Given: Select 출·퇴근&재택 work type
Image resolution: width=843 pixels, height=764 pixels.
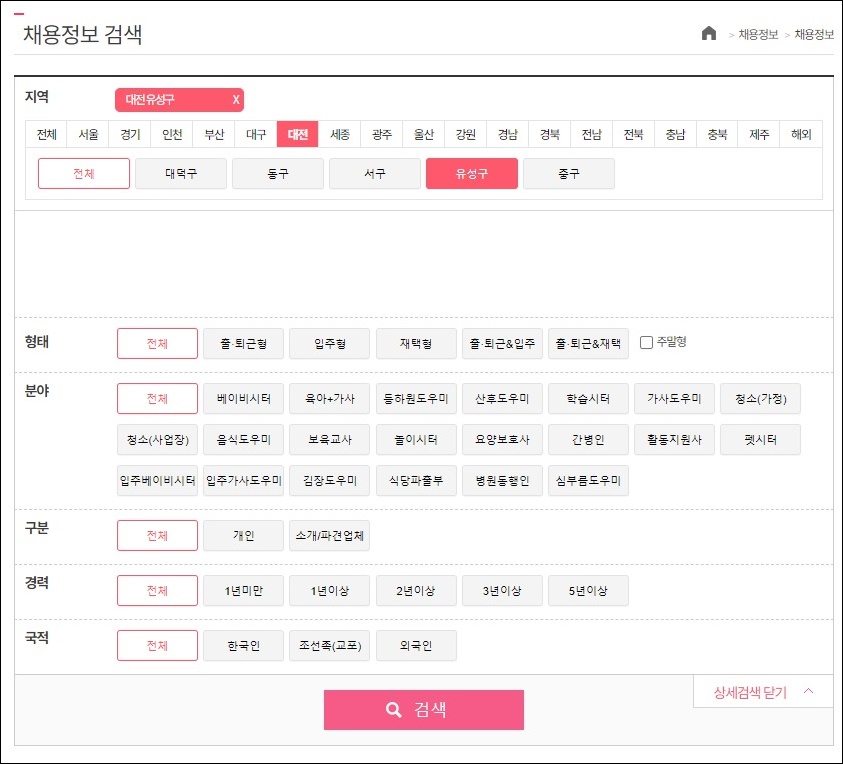Looking at the screenshot, I should tap(588, 344).
